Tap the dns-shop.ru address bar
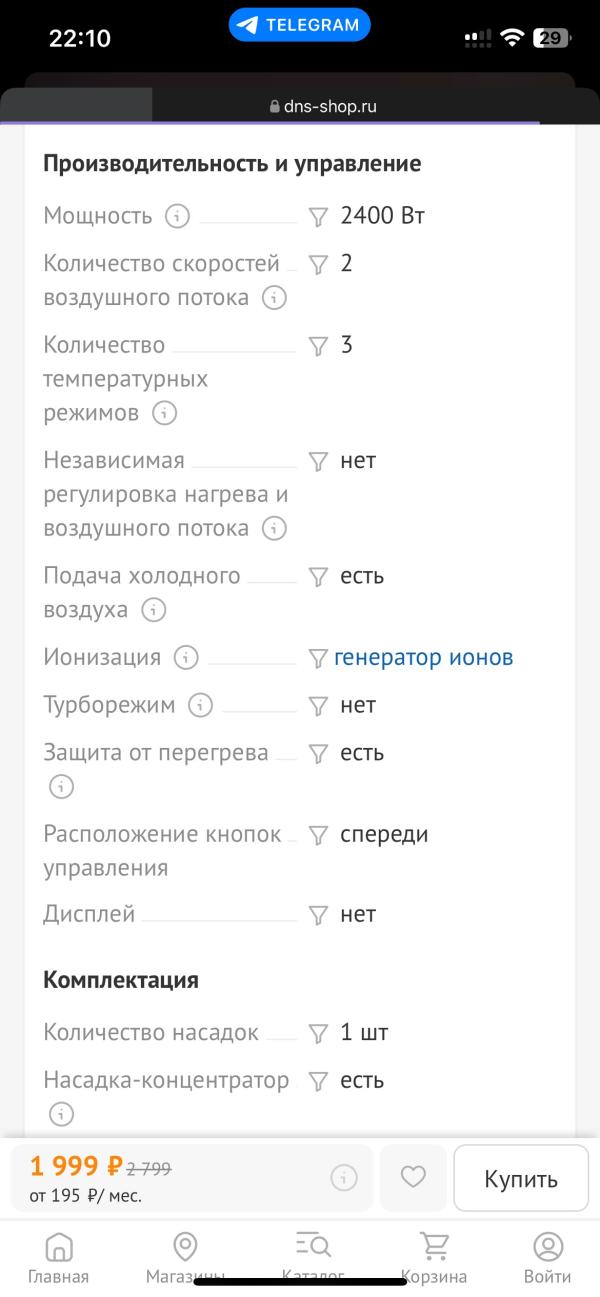600x1297 pixels. (322, 106)
